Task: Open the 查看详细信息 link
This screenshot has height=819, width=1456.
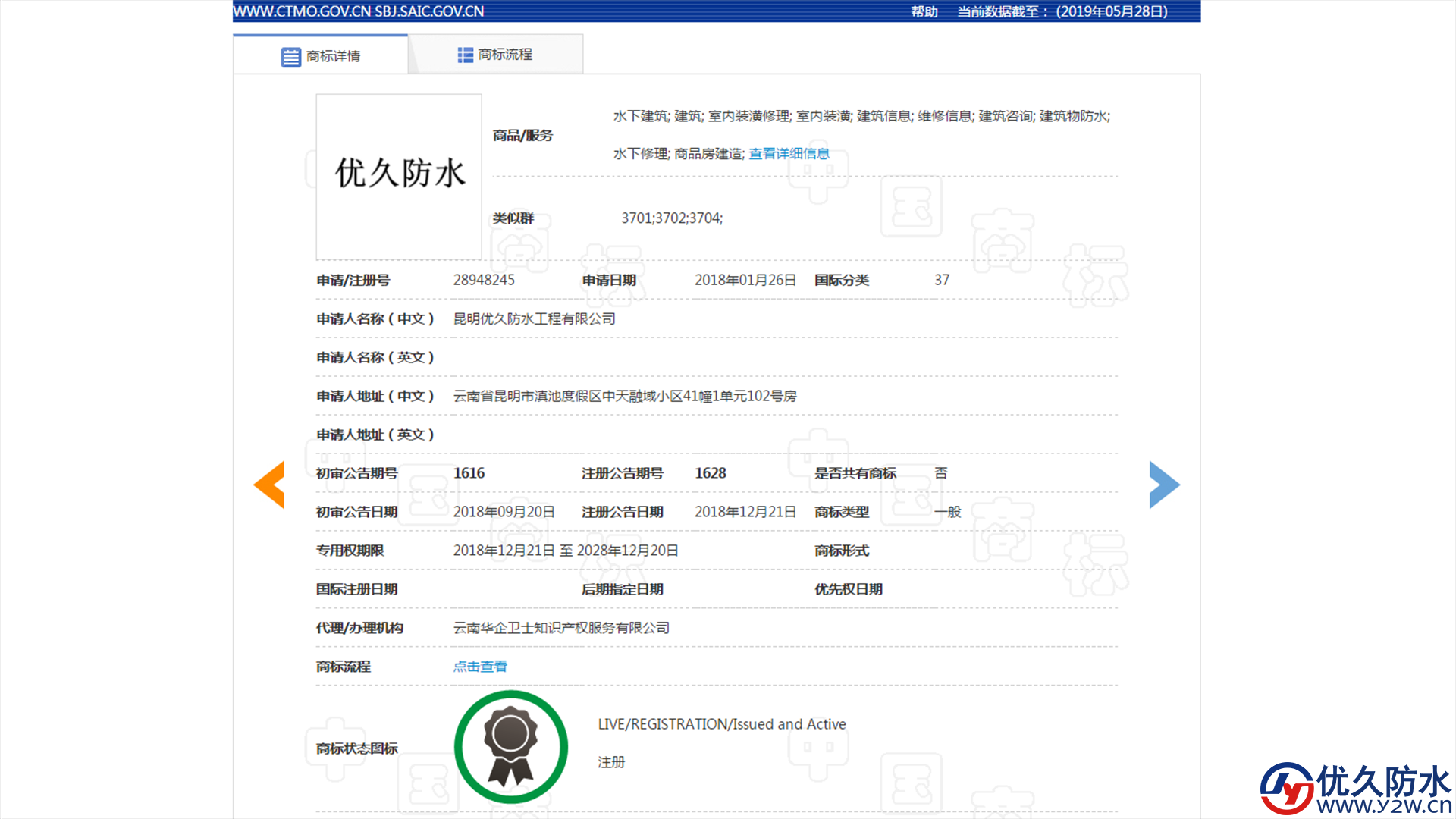Action: tap(789, 153)
